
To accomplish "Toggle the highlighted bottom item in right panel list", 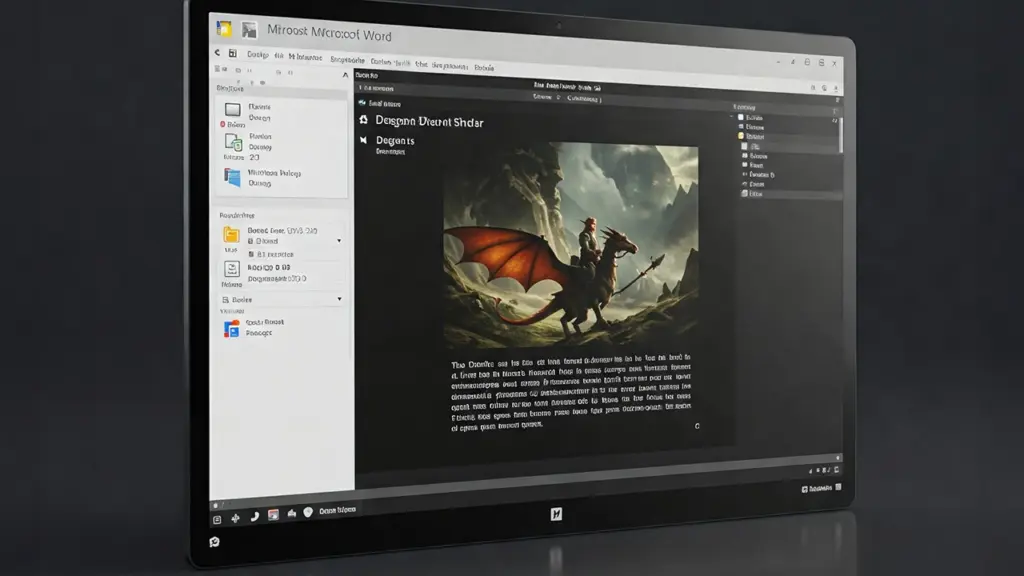I will point(745,193).
